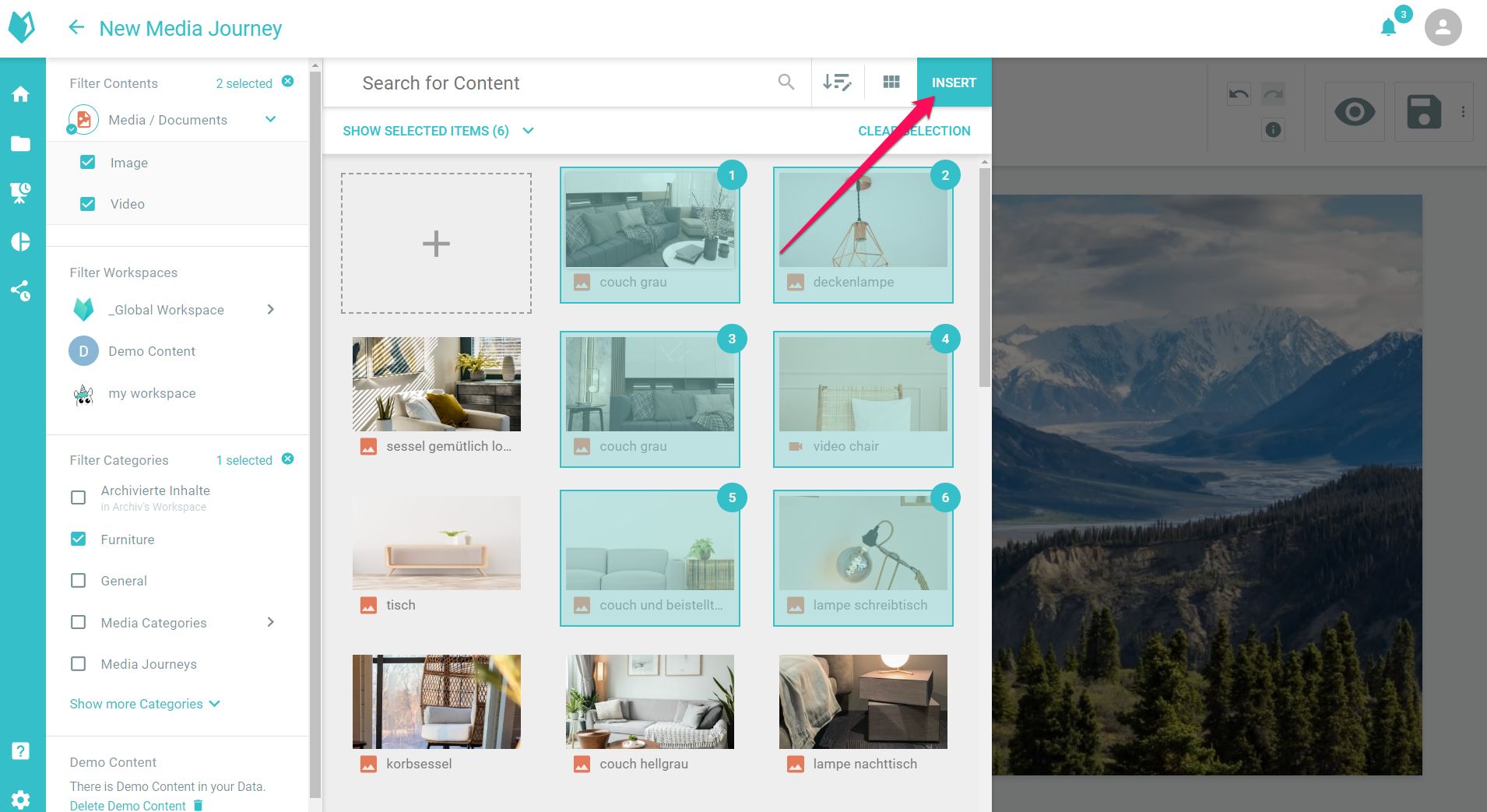Click the search magnifier icon

tap(786, 83)
